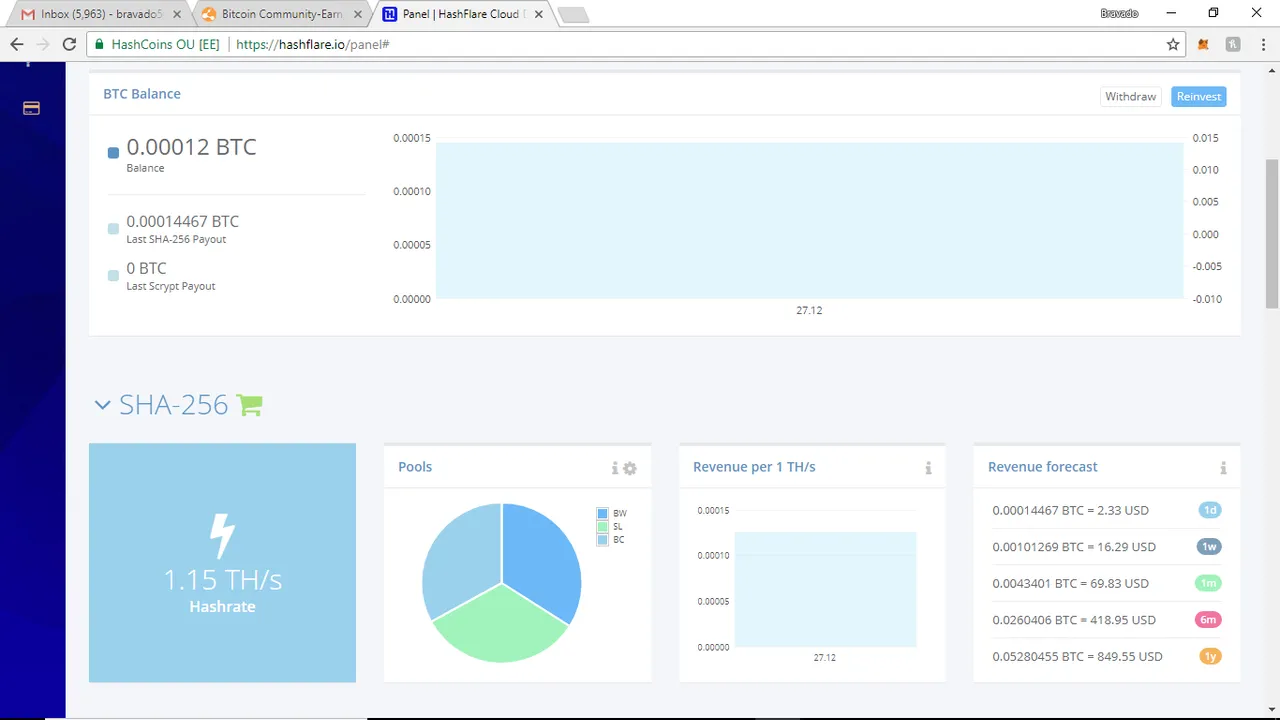Bookmark this page with the star icon
The height and width of the screenshot is (720, 1280).
(x=1173, y=44)
